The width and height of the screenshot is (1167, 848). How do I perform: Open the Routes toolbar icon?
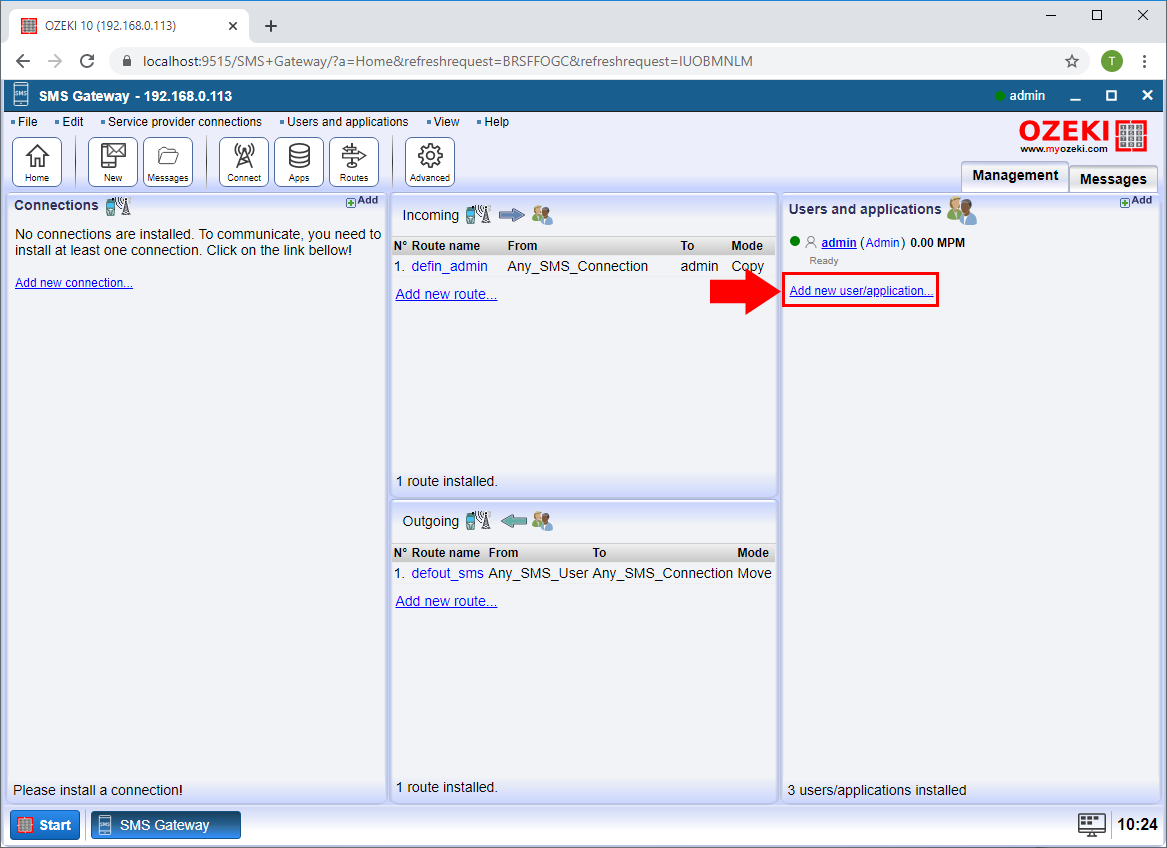point(354,162)
